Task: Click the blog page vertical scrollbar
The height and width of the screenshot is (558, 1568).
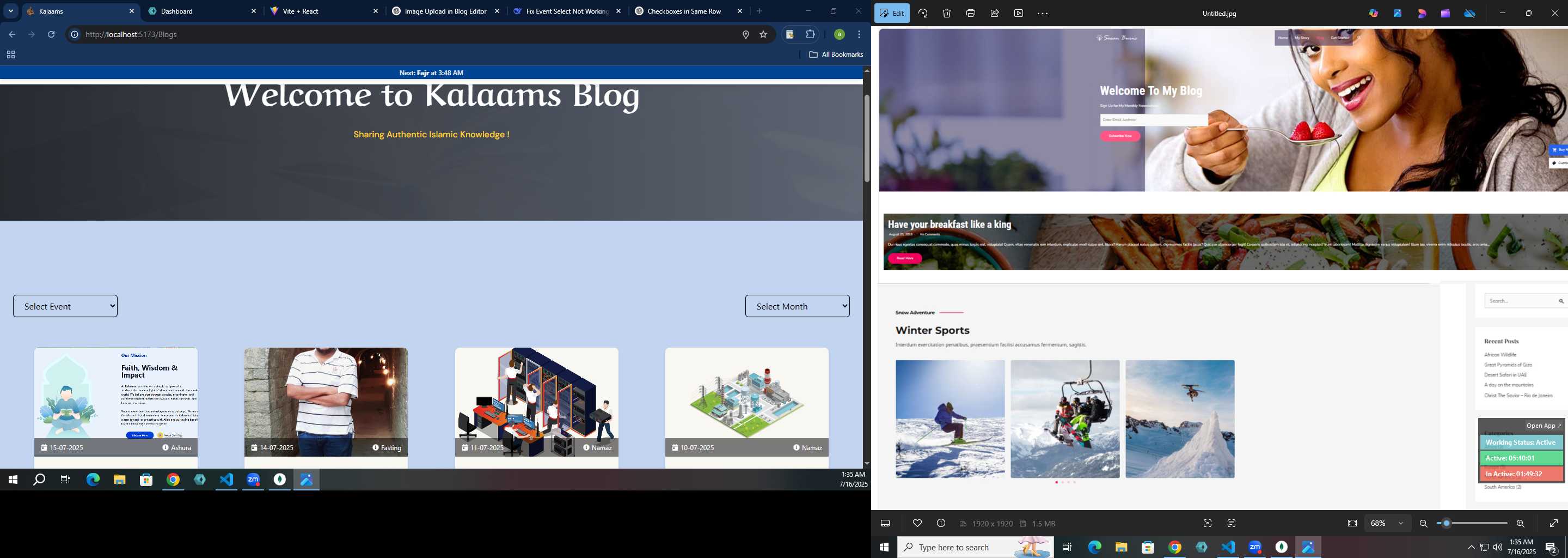Action: [x=867, y=138]
